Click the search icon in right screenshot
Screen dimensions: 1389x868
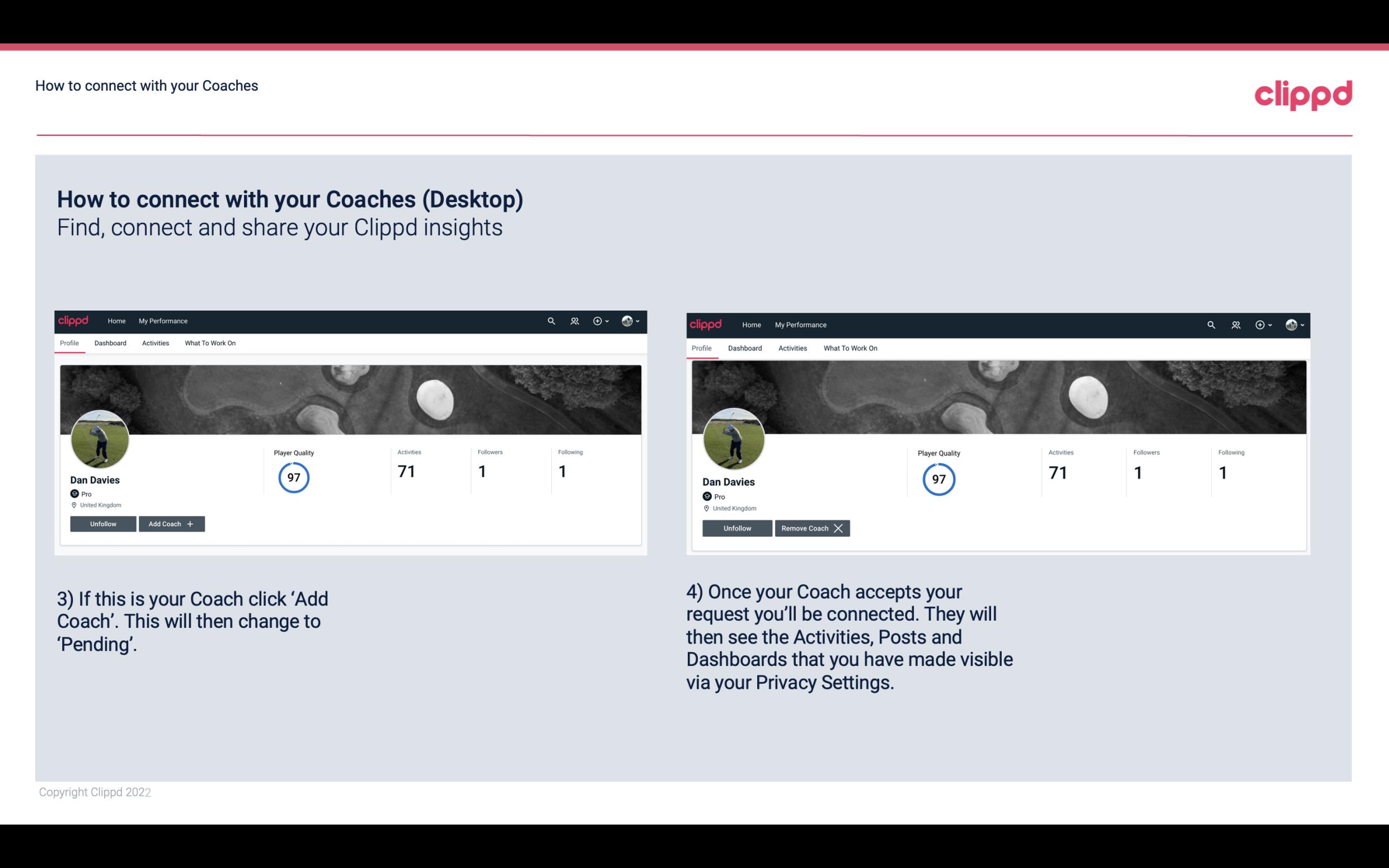[1210, 324]
